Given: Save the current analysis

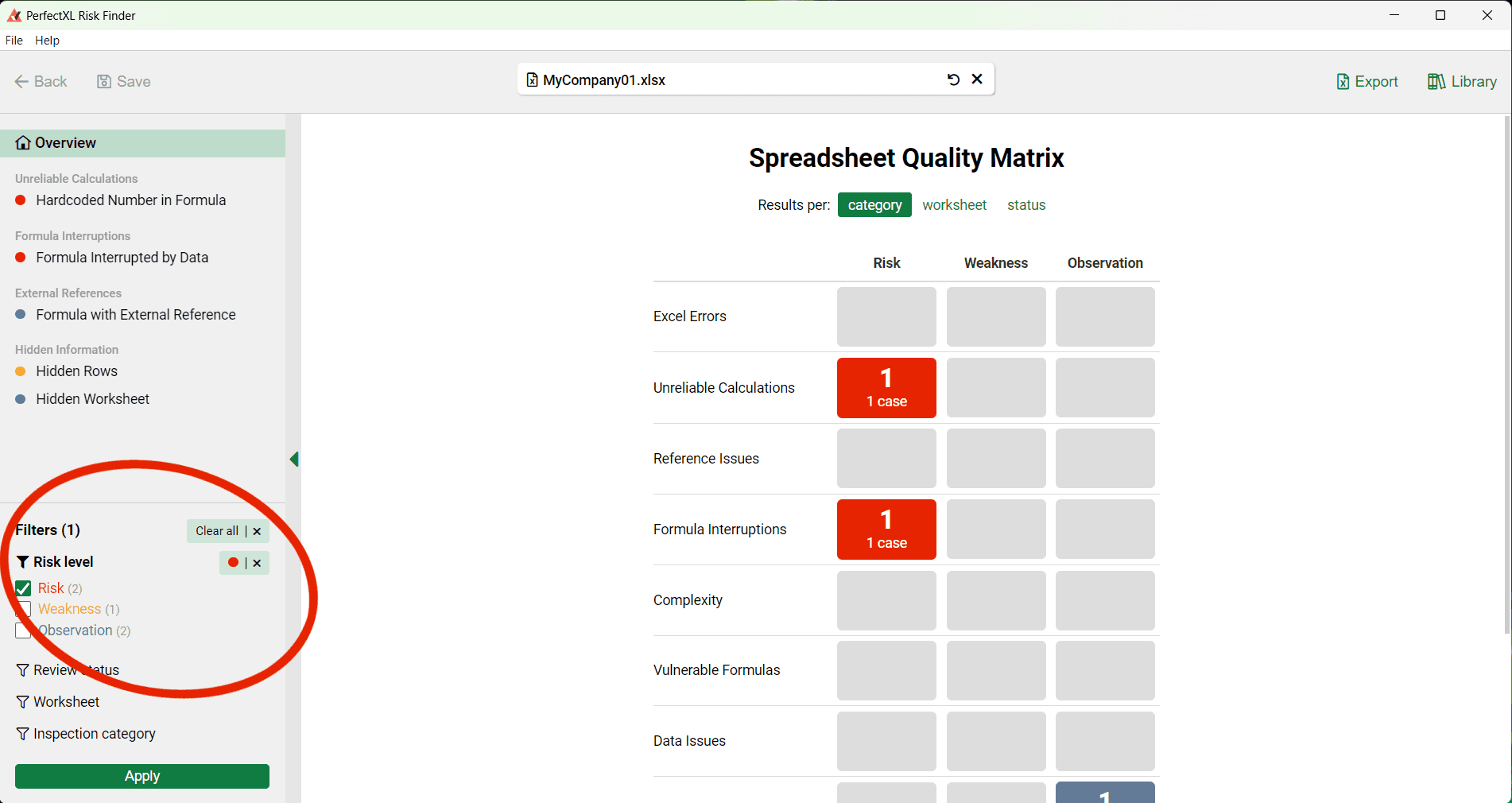Looking at the screenshot, I should (123, 81).
